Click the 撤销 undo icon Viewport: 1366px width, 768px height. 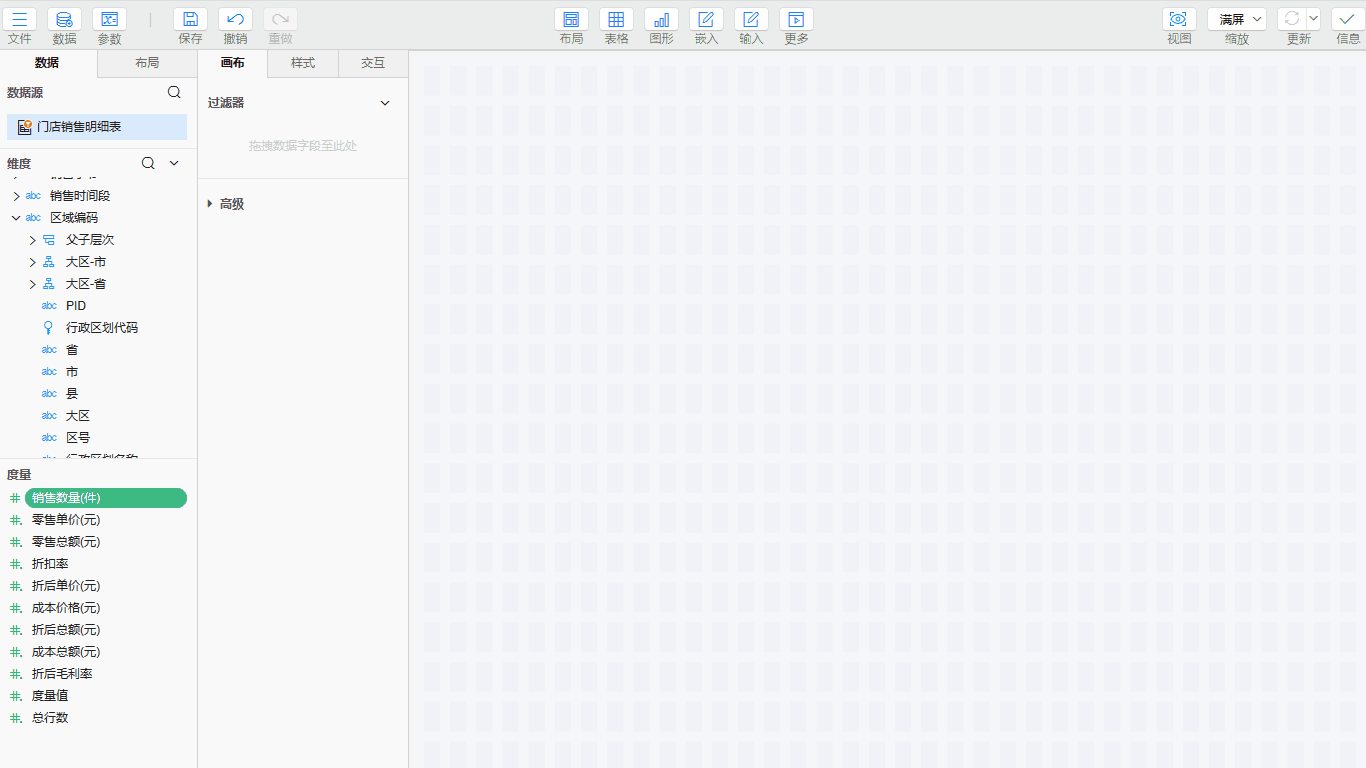(x=235, y=19)
